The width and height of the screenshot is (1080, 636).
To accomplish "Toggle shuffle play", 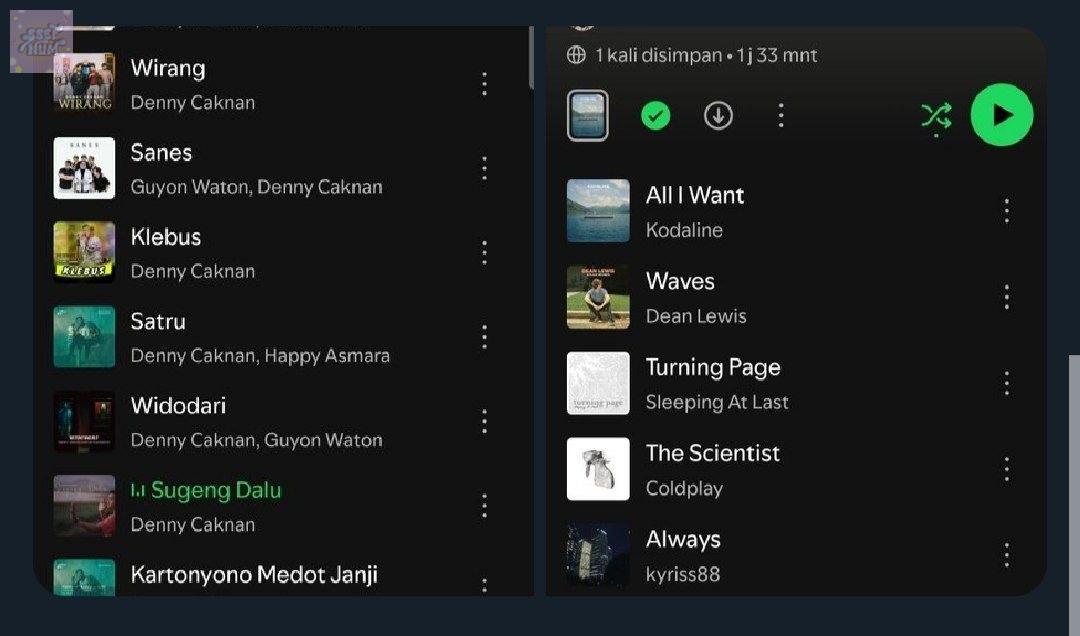I will pyautogui.click(x=937, y=116).
